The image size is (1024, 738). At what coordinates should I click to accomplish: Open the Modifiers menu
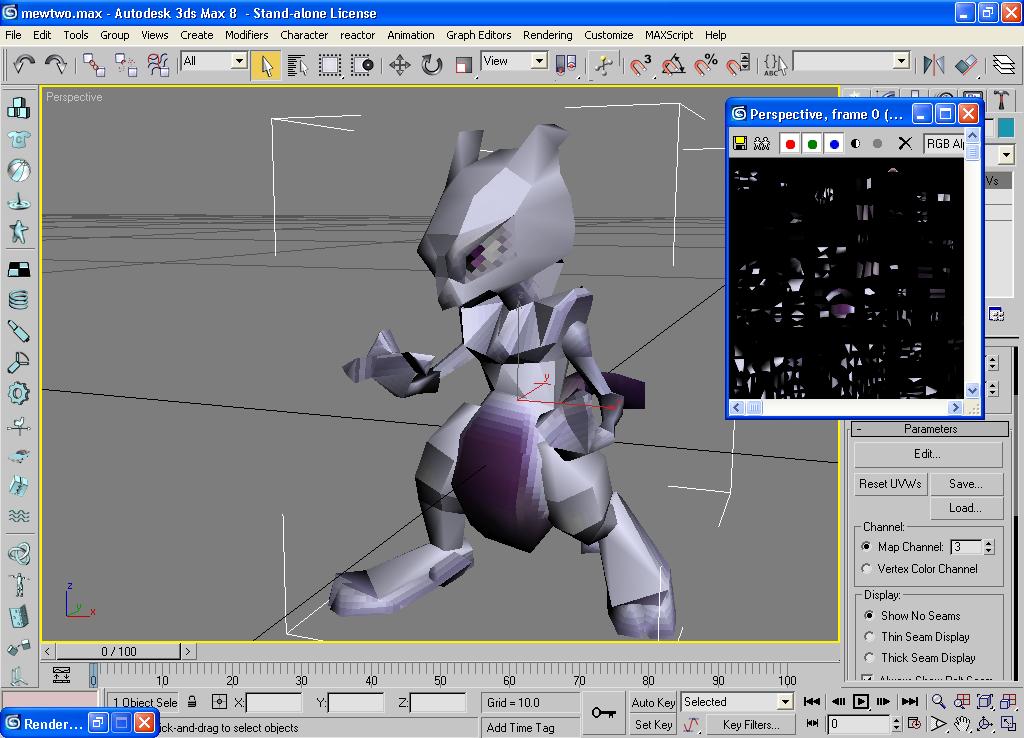[246, 35]
